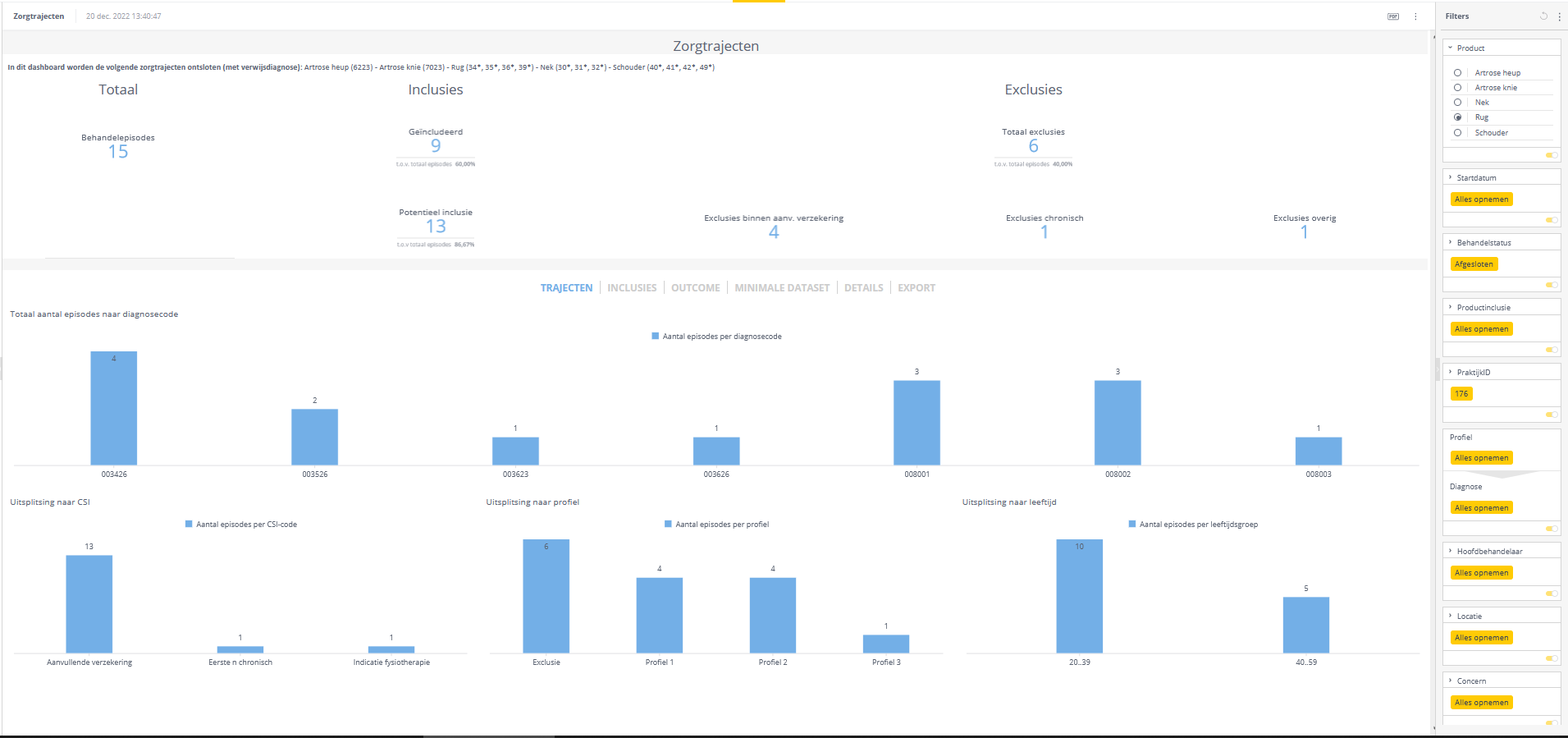Toggle the Diagnose filter switch
Screen dimensions: 1568x738
pos(1552,529)
